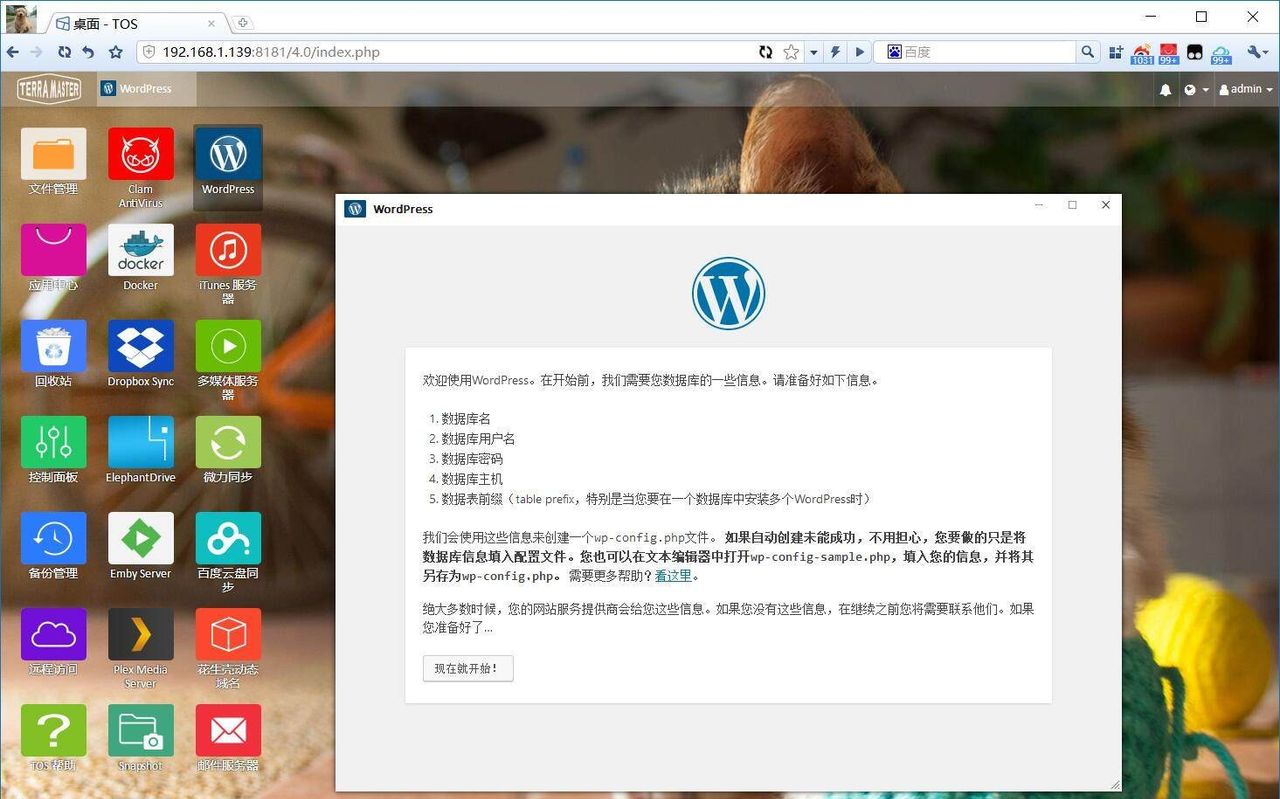Follow the 看这里 help link
This screenshot has height=799, width=1280.
pyautogui.click(x=673, y=576)
